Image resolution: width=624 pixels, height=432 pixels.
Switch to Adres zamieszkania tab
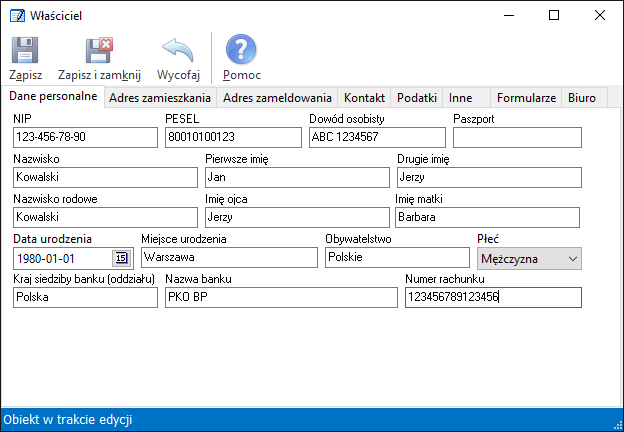coord(159,98)
